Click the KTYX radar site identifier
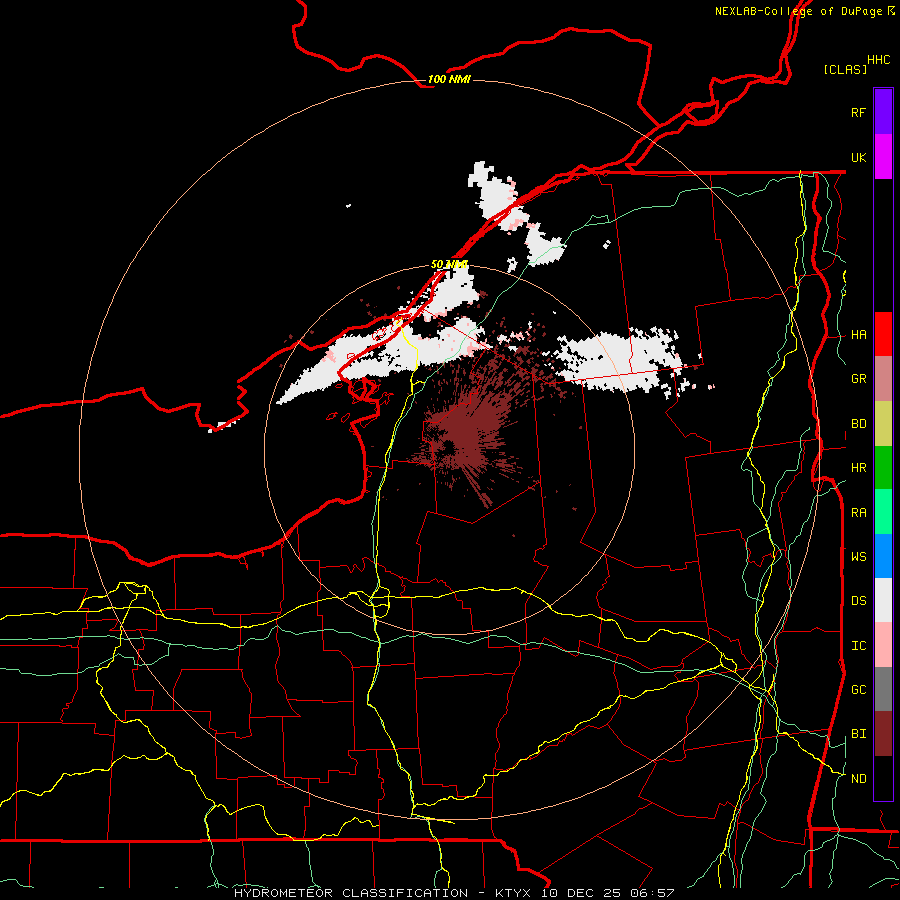 [513, 893]
